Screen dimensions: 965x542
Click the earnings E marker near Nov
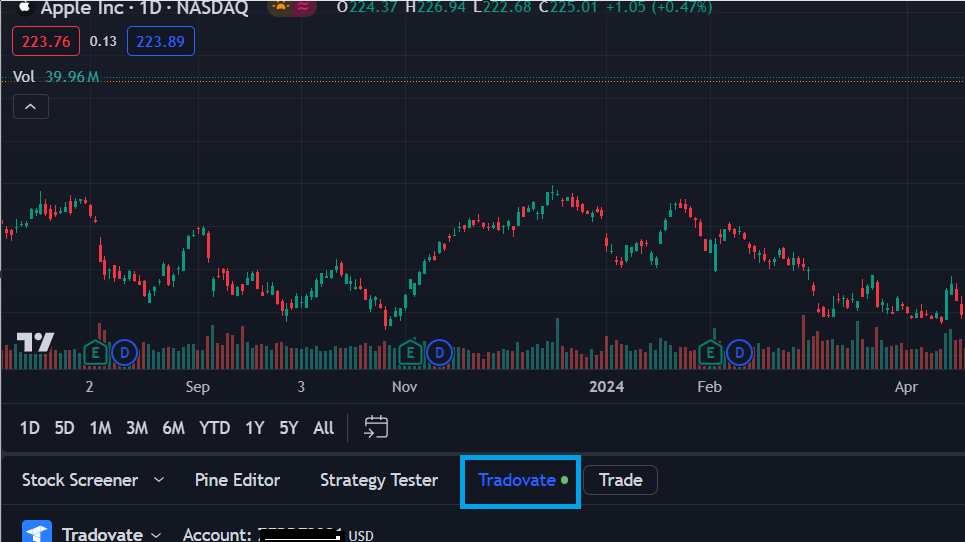pyautogui.click(x=410, y=353)
